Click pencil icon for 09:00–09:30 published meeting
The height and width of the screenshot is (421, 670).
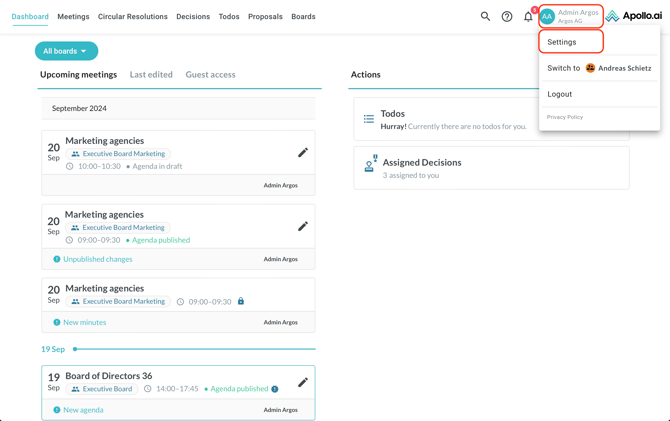pos(302,226)
